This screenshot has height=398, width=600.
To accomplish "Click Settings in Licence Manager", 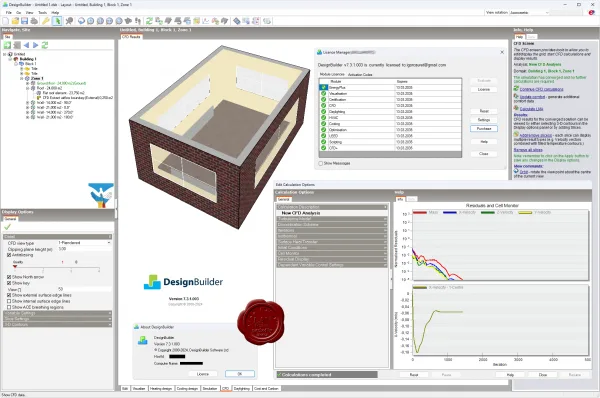I will pyautogui.click(x=484, y=120).
